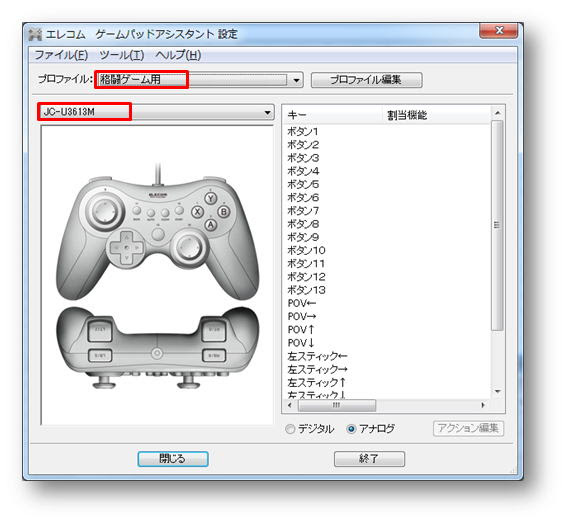Close the window with the X button
566x523 pixels.
tap(498, 30)
